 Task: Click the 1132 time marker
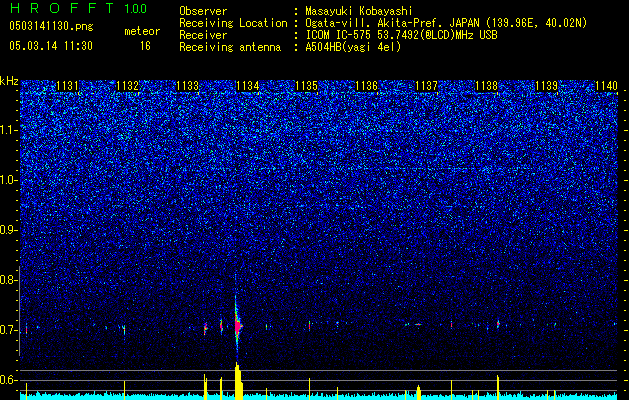point(127,86)
